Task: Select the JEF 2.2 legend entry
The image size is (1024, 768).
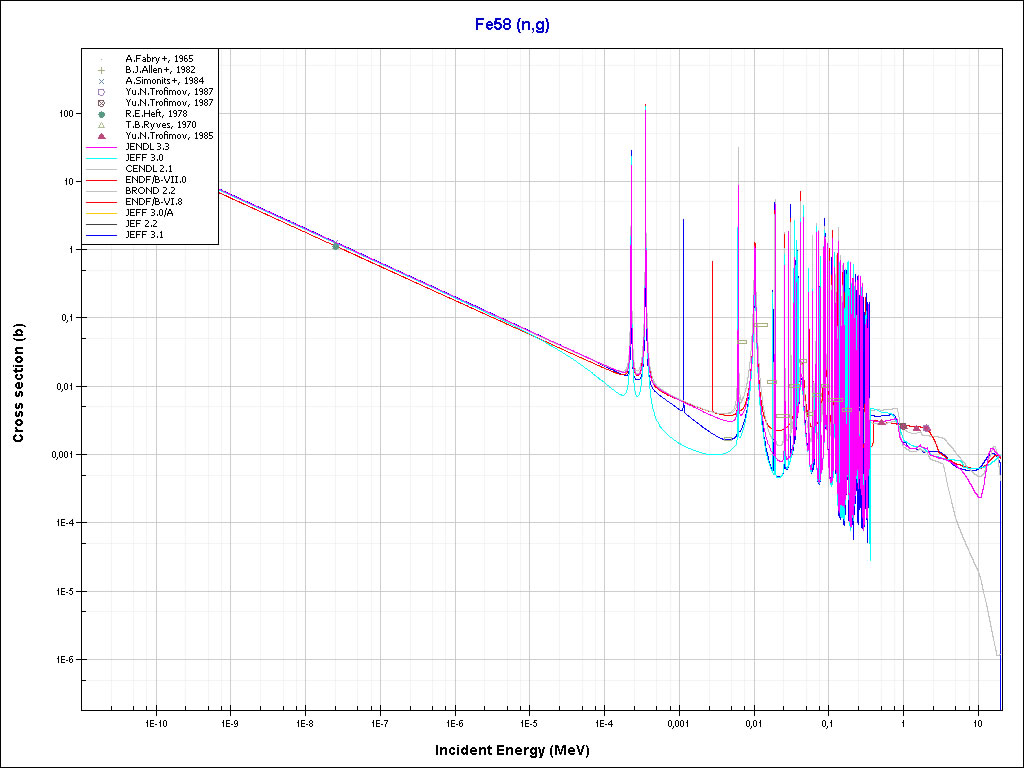Action: point(144,224)
